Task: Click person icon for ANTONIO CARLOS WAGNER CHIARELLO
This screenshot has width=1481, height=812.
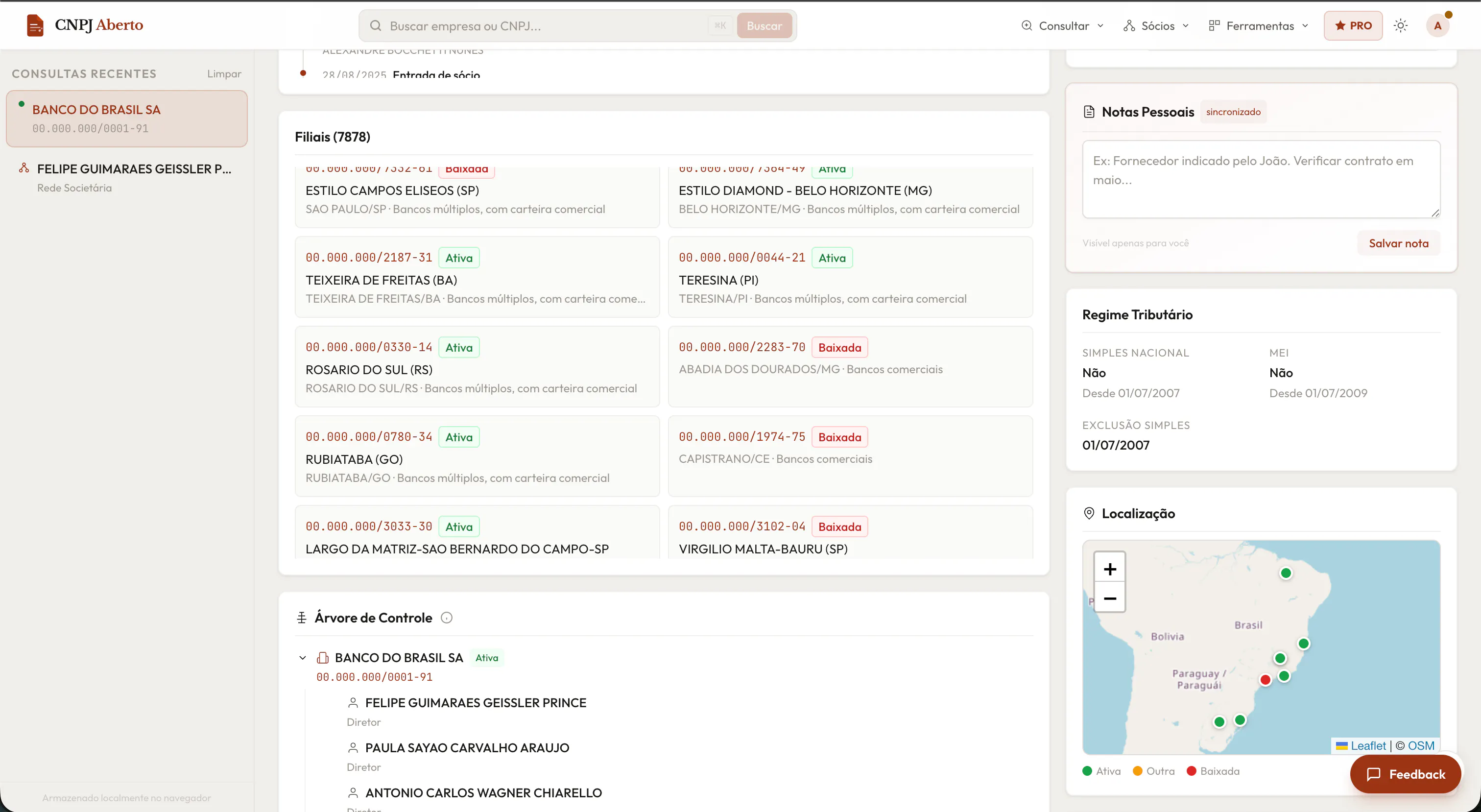Action: point(353,793)
